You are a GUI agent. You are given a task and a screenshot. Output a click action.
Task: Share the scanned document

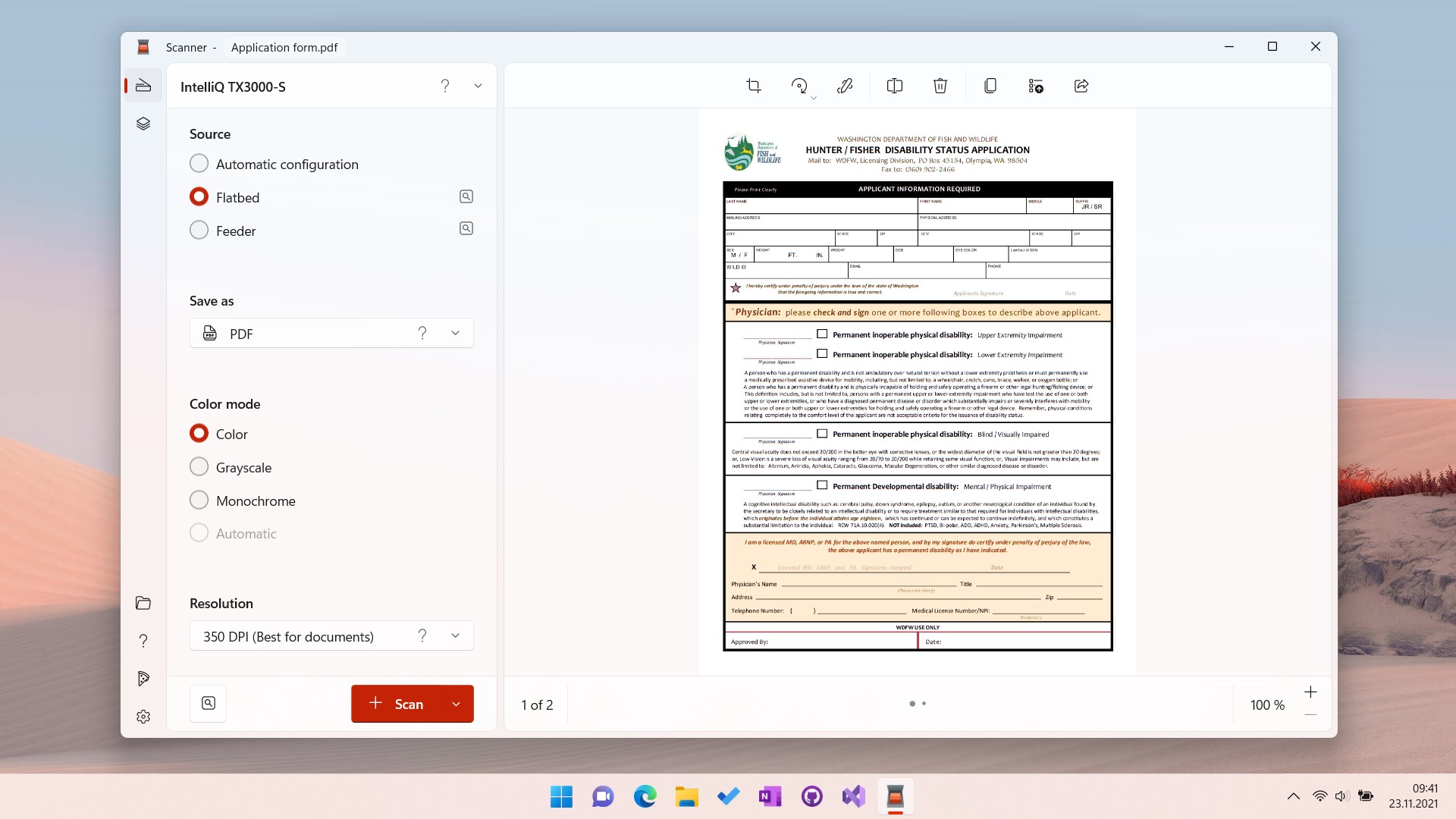pos(1081,86)
